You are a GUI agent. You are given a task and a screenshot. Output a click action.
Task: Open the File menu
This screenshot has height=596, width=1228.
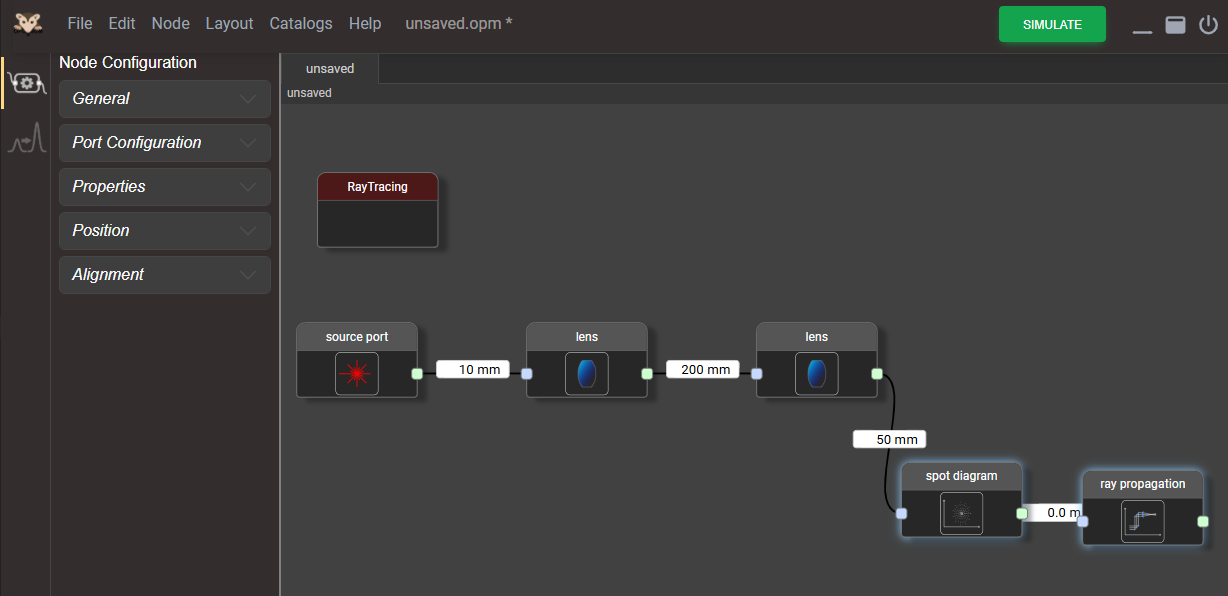tap(80, 24)
